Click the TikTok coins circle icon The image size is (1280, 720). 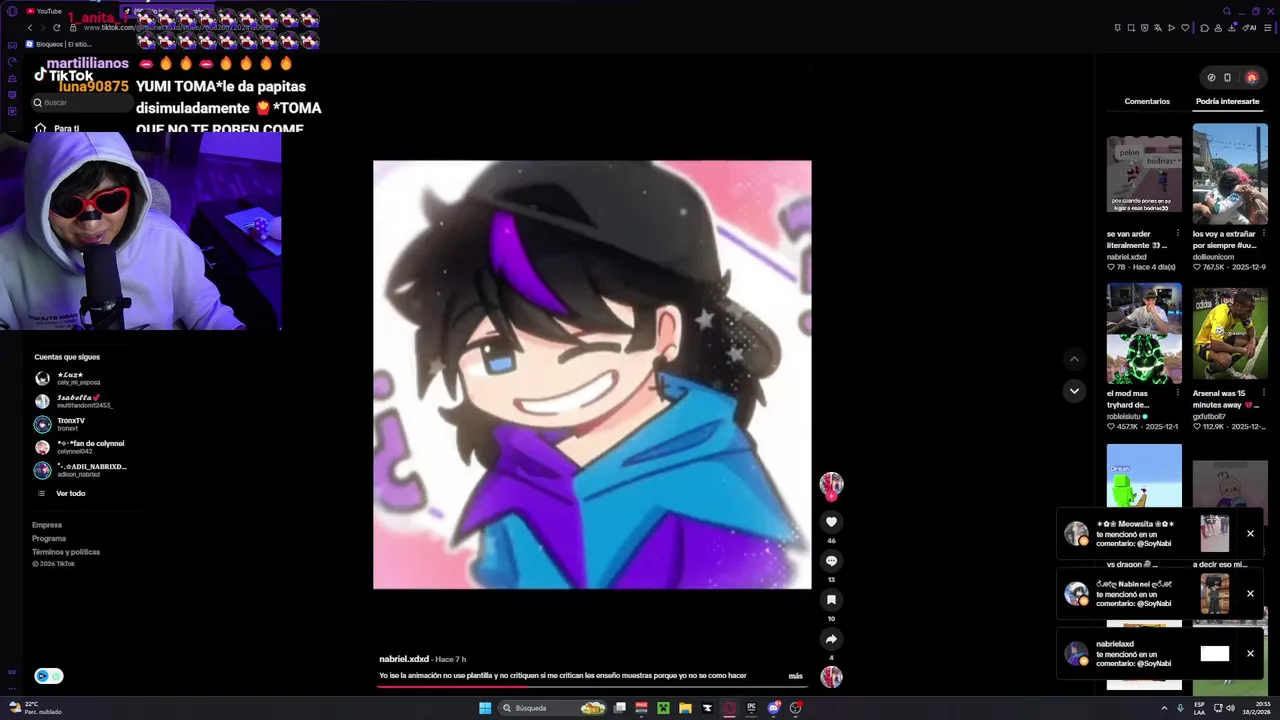click(x=1211, y=78)
